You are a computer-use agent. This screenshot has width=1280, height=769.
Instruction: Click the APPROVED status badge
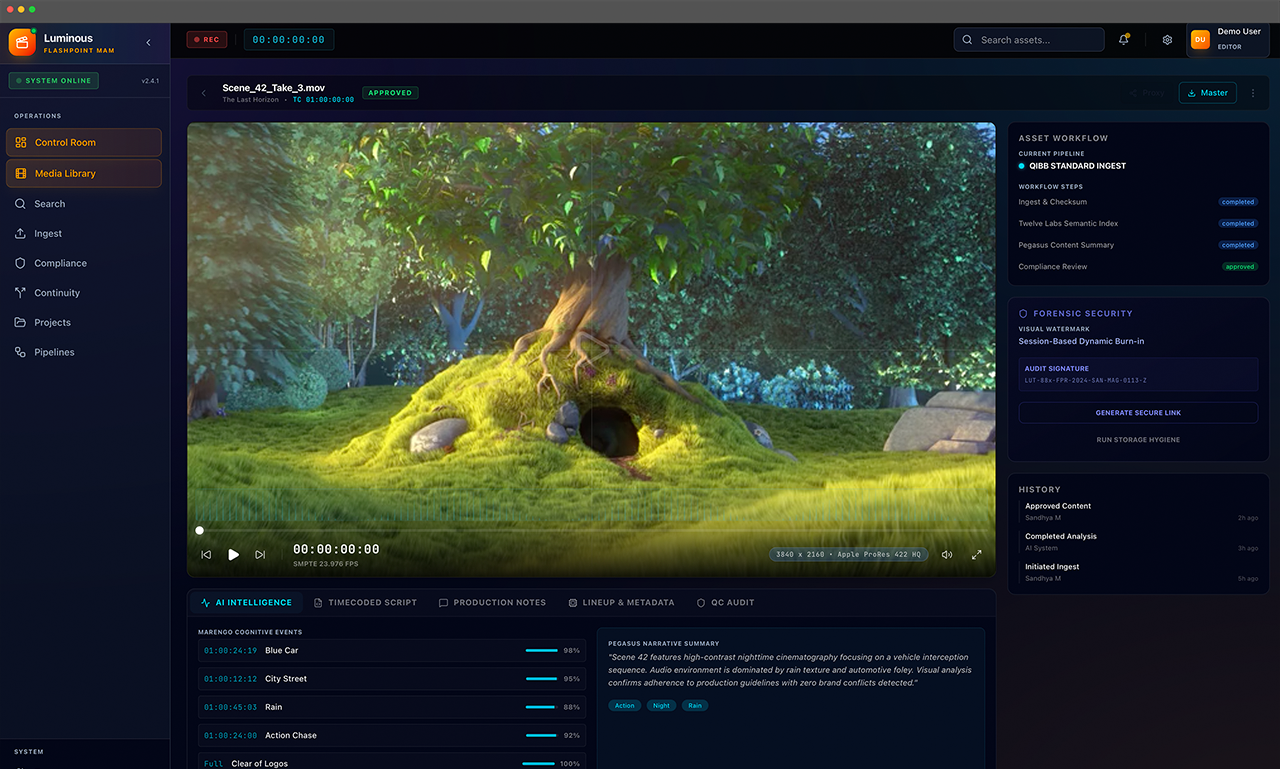[390, 93]
